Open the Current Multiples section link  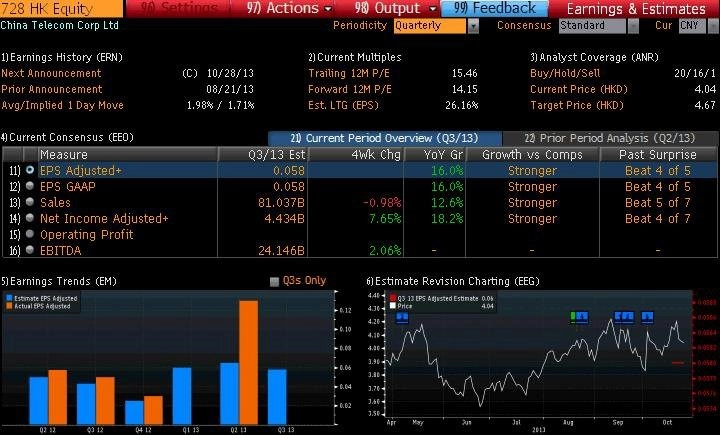tap(354, 57)
